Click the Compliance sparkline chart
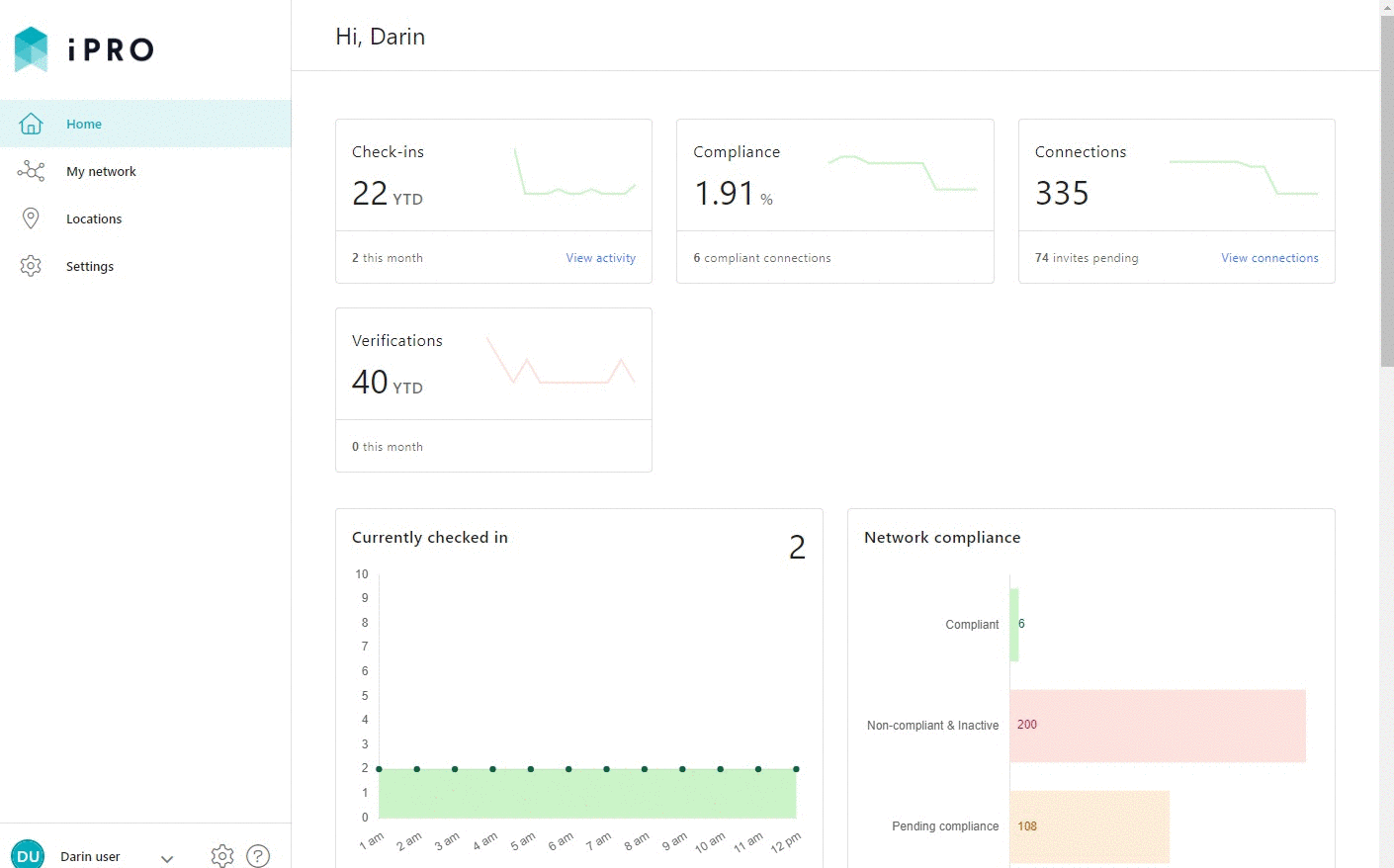The height and width of the screenshot is (868, 1394). 902,172
